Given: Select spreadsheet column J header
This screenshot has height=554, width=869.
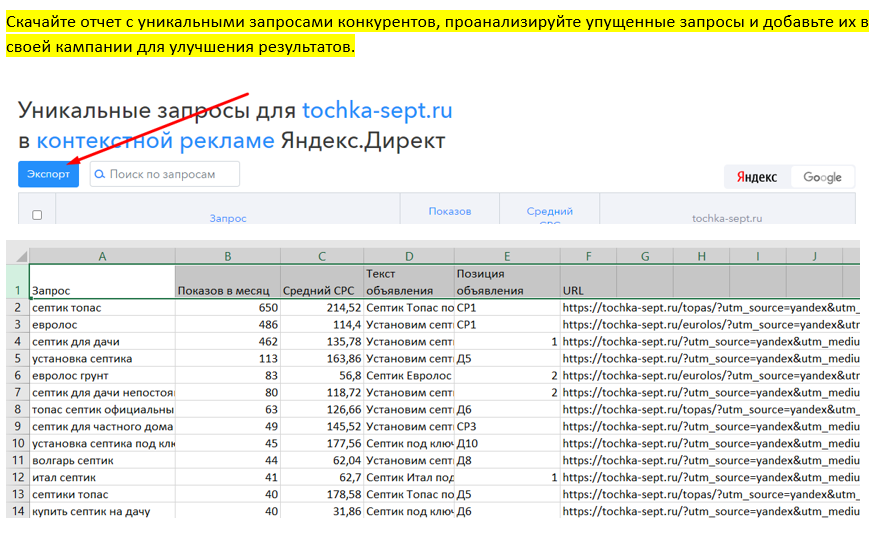Looking at the screenshot, I should [x=814, y=256].
